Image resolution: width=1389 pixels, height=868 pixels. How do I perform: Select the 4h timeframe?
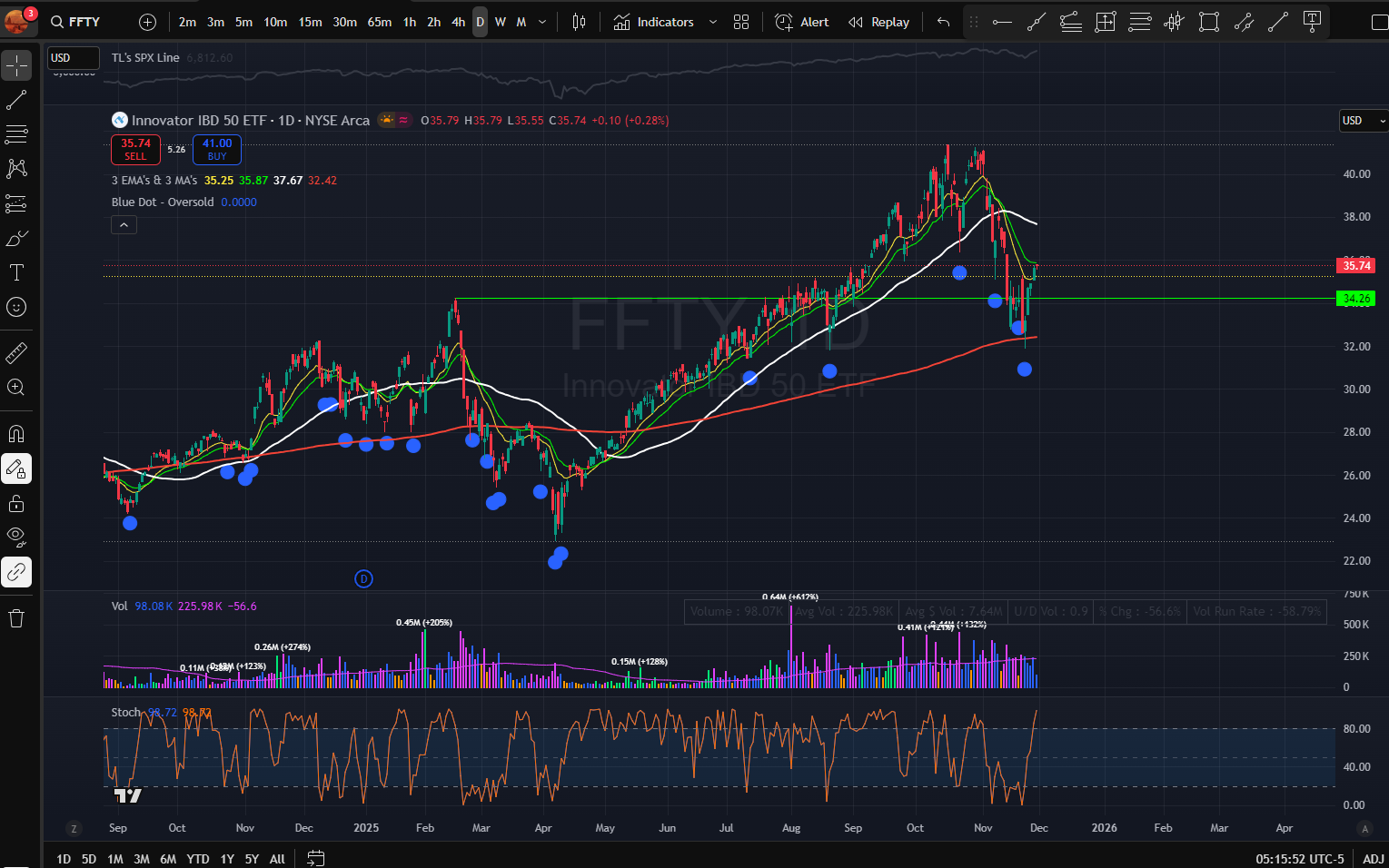459,22
